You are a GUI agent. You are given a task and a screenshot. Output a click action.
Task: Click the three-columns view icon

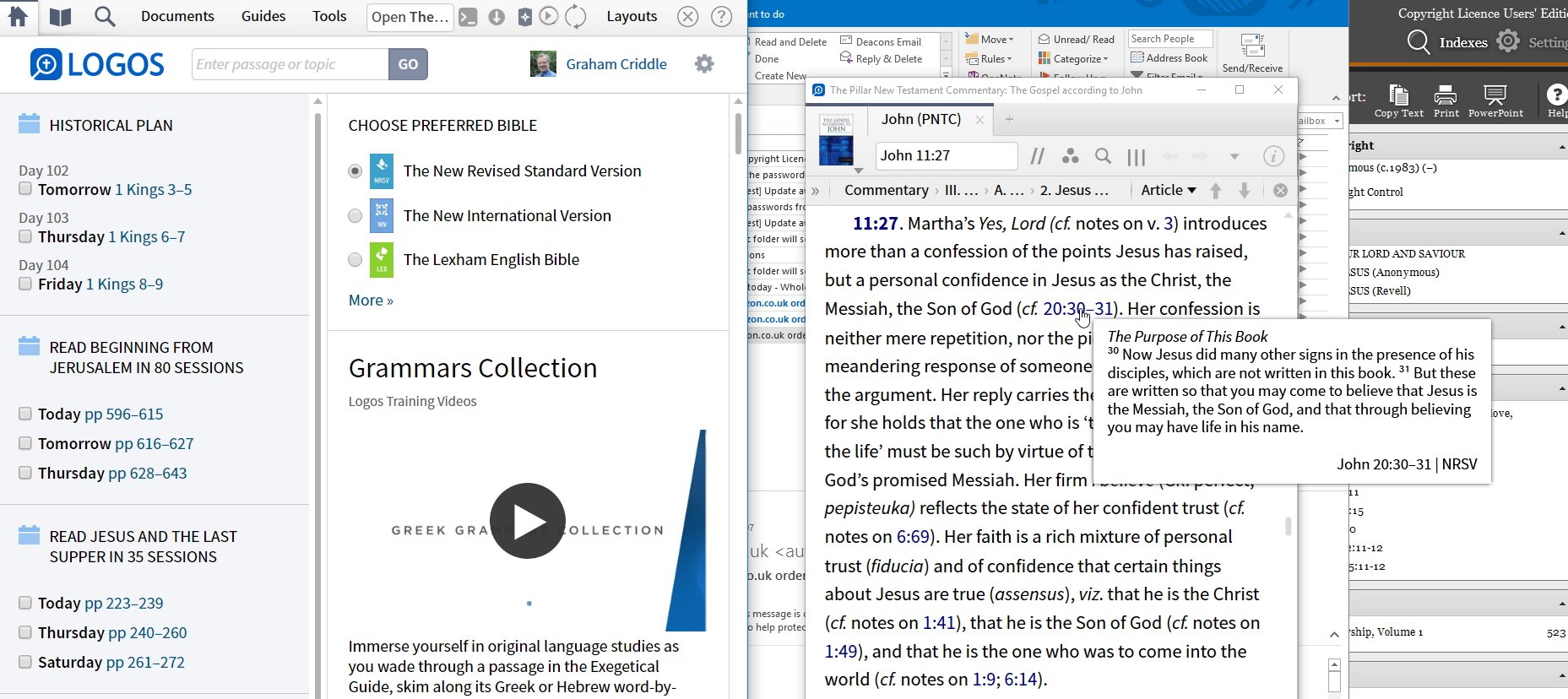pyautogui.click(x=1137, y=157)
